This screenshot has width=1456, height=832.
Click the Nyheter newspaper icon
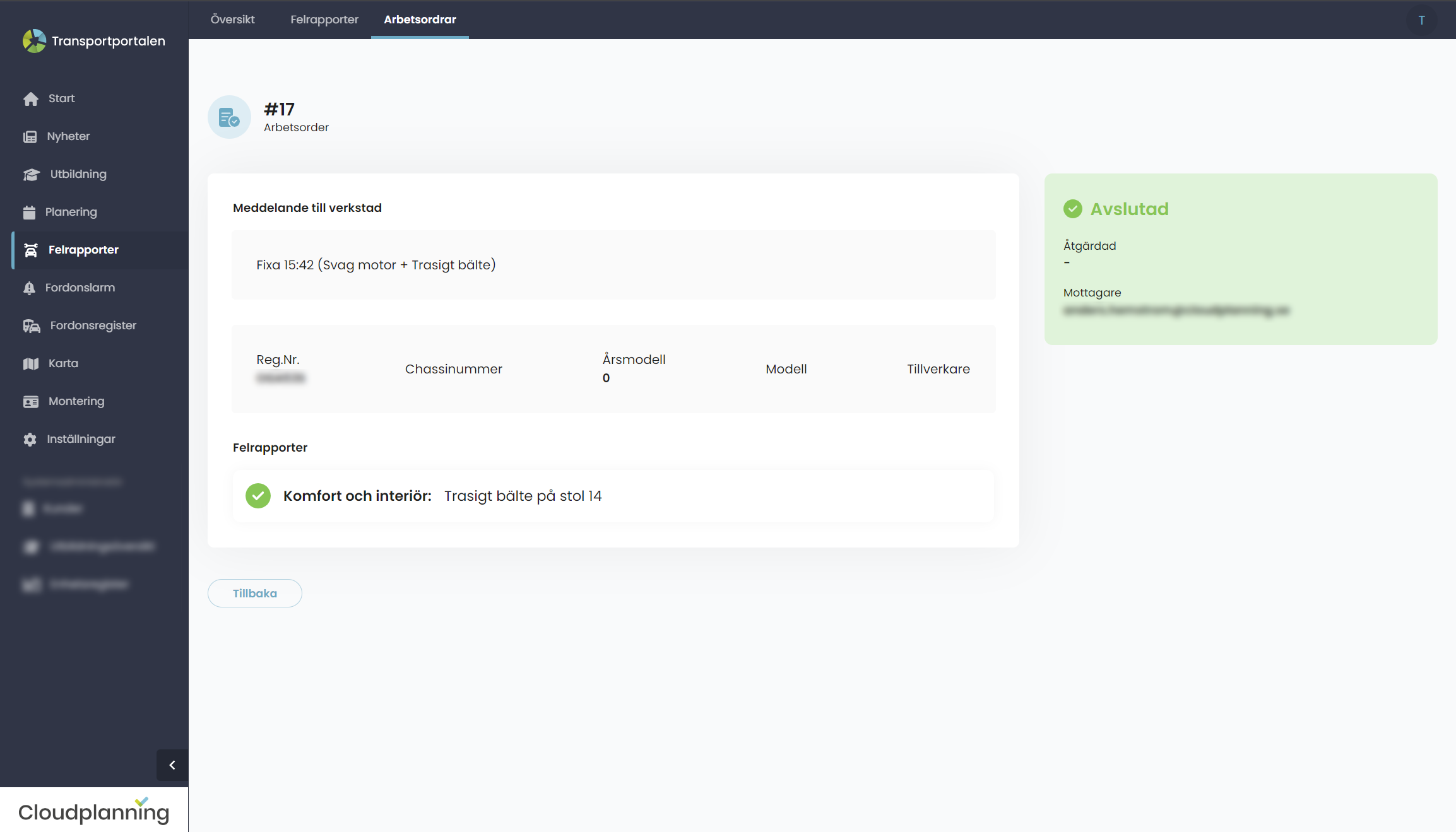tap(30, 137)
